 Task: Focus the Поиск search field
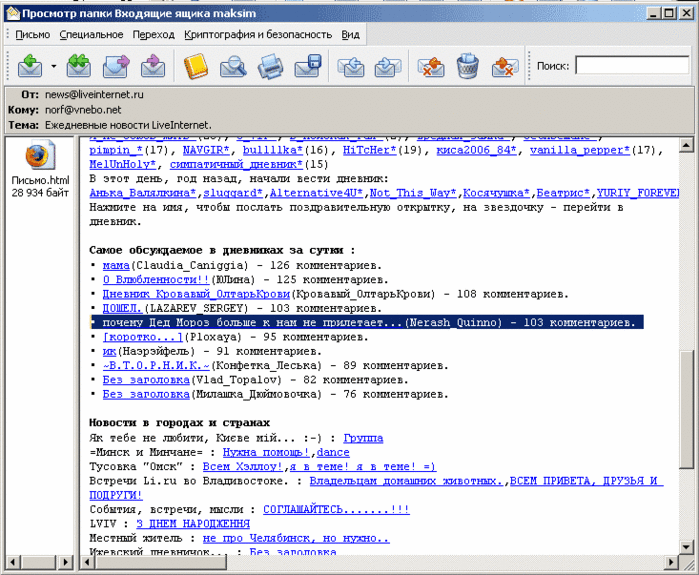633,66
